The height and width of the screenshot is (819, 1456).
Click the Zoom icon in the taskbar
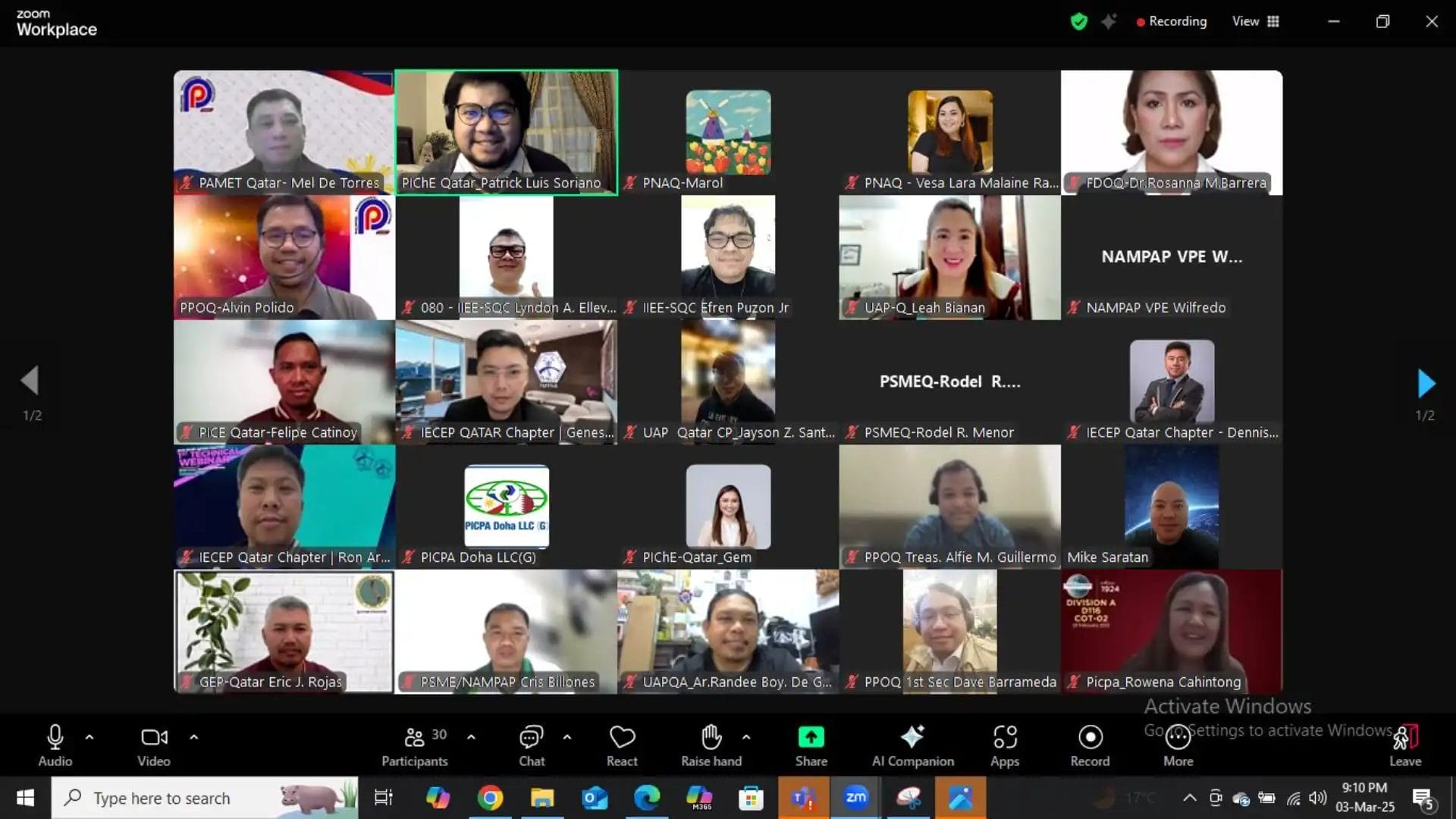(x=855, y=798)
